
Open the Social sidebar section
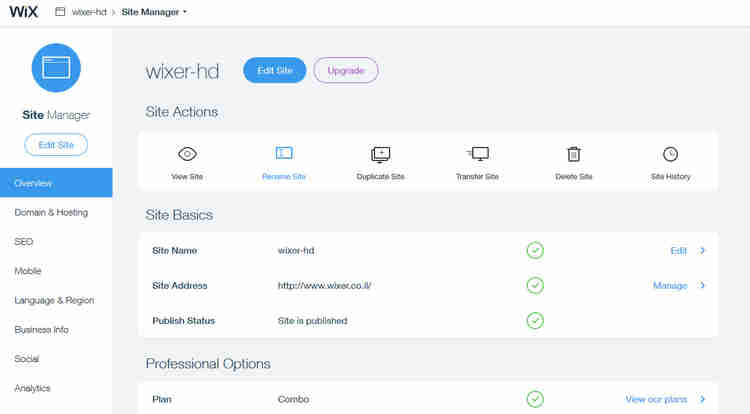[27, 359]
